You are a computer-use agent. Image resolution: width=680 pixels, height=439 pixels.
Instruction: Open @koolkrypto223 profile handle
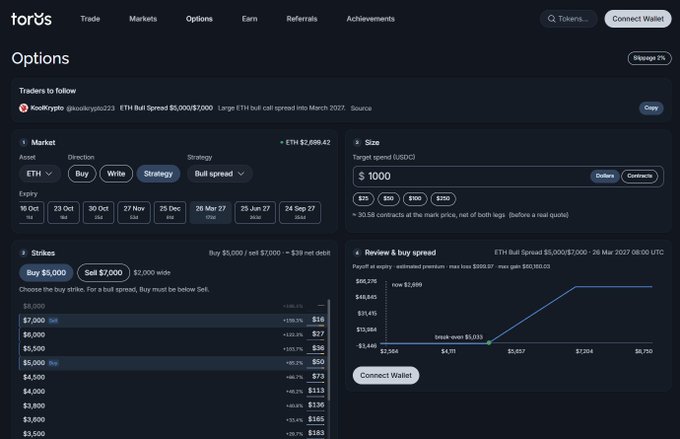pyautogui.click(x=90, y=108)
